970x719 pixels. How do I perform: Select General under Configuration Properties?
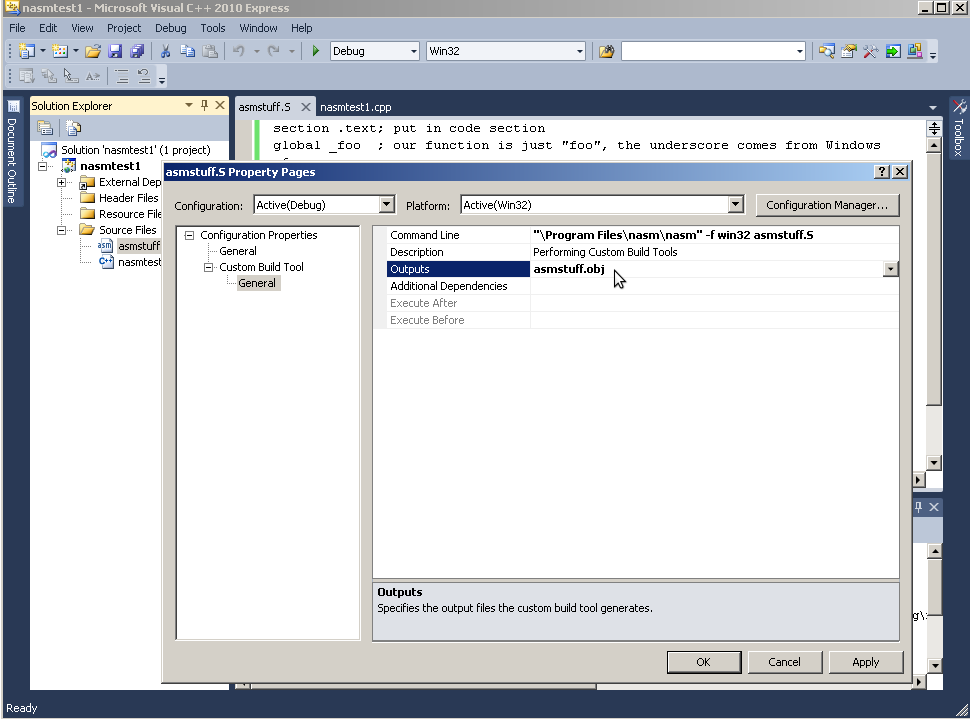pos(238,251)
